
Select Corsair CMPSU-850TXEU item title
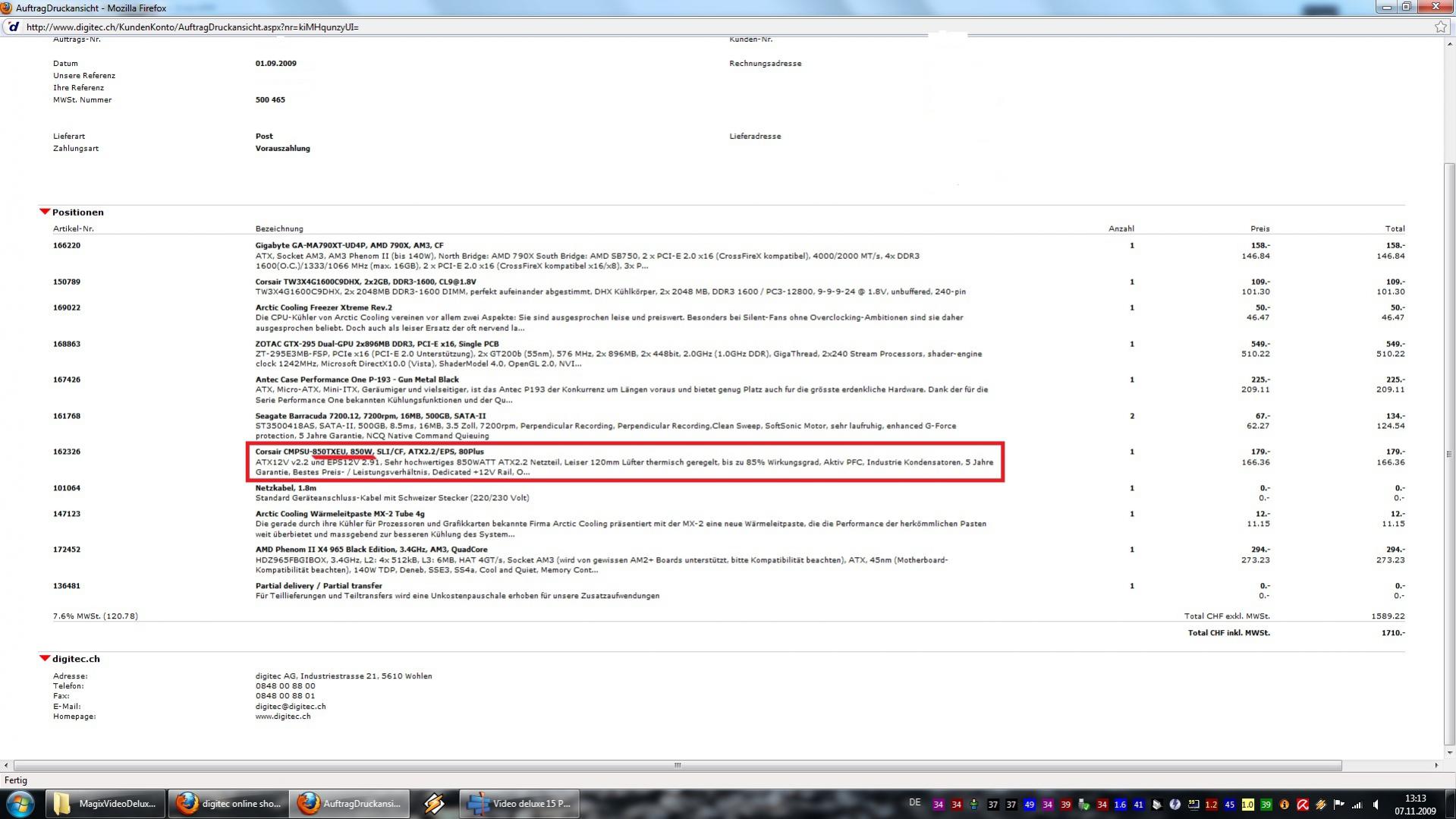pyautogui.click(x=370, y=452)
